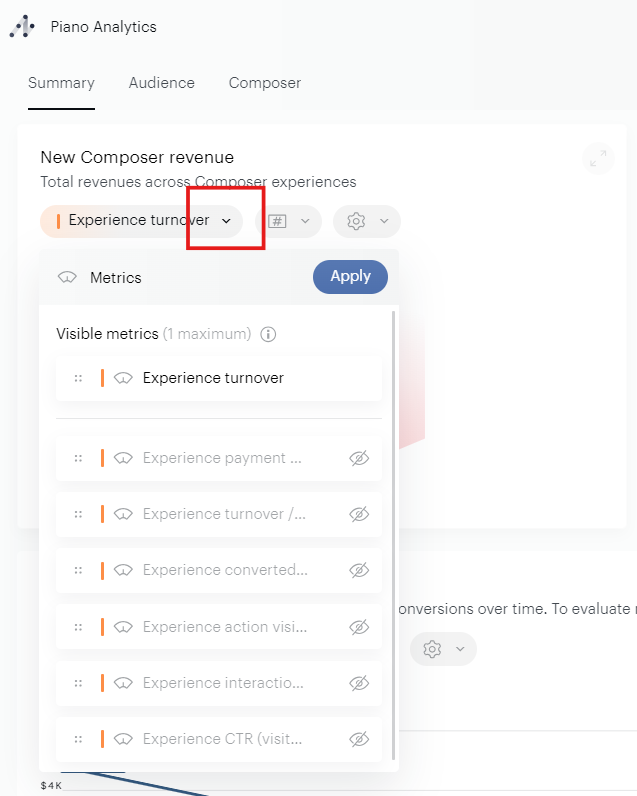Click the Metrics panel header icon
This screenshot has width=637, height=796.
[x=67, y=278]
